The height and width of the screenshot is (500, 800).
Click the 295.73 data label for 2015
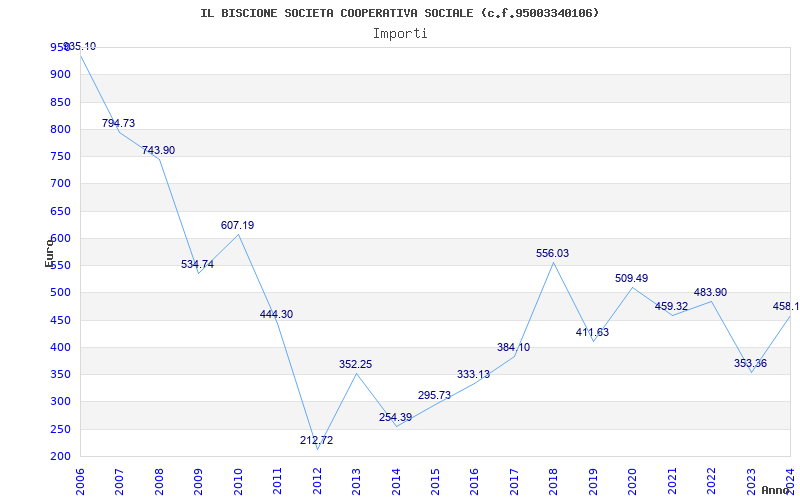click(434, 395)
